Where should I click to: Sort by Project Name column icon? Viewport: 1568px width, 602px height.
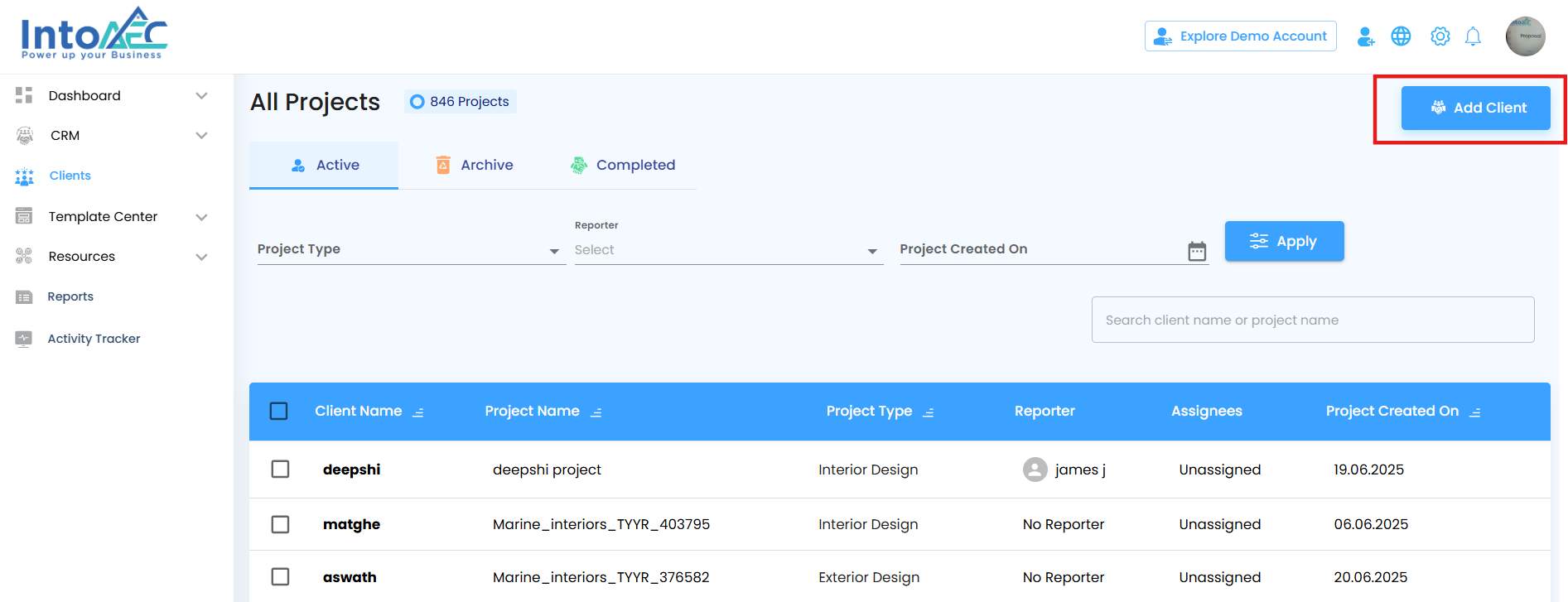(x=596, y=412)
